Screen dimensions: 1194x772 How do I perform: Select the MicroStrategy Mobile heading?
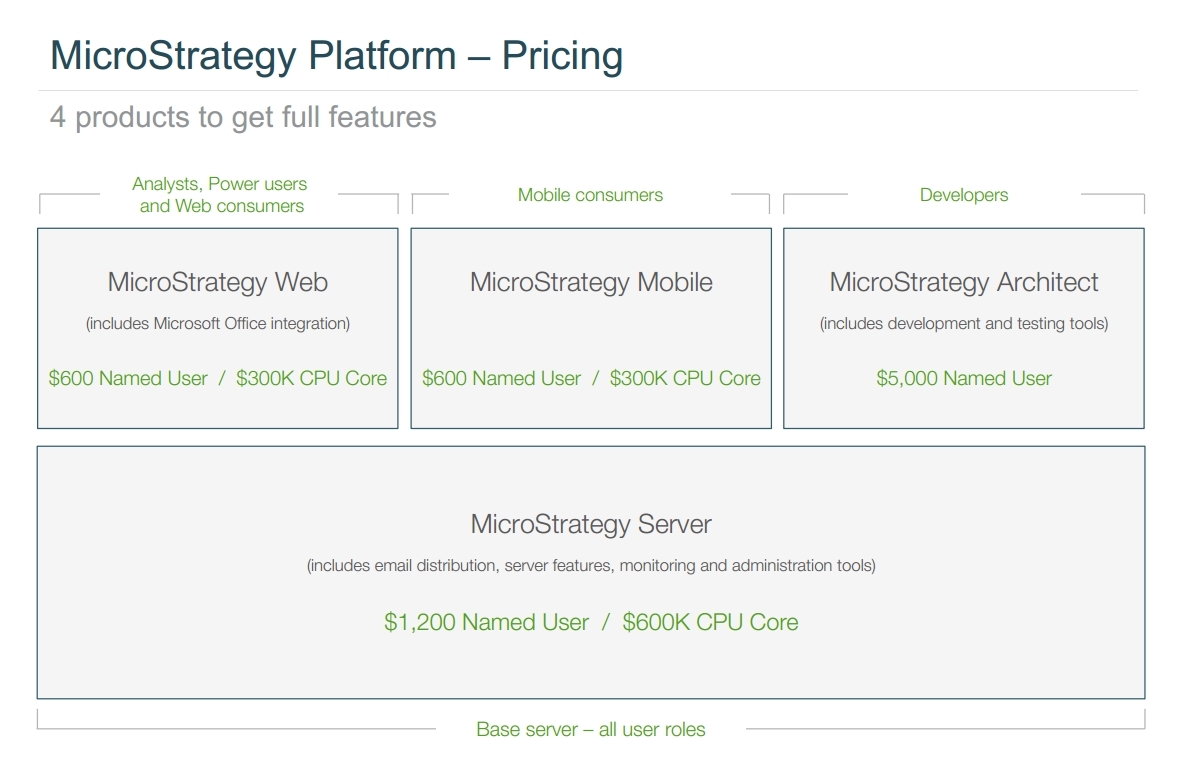591,282
